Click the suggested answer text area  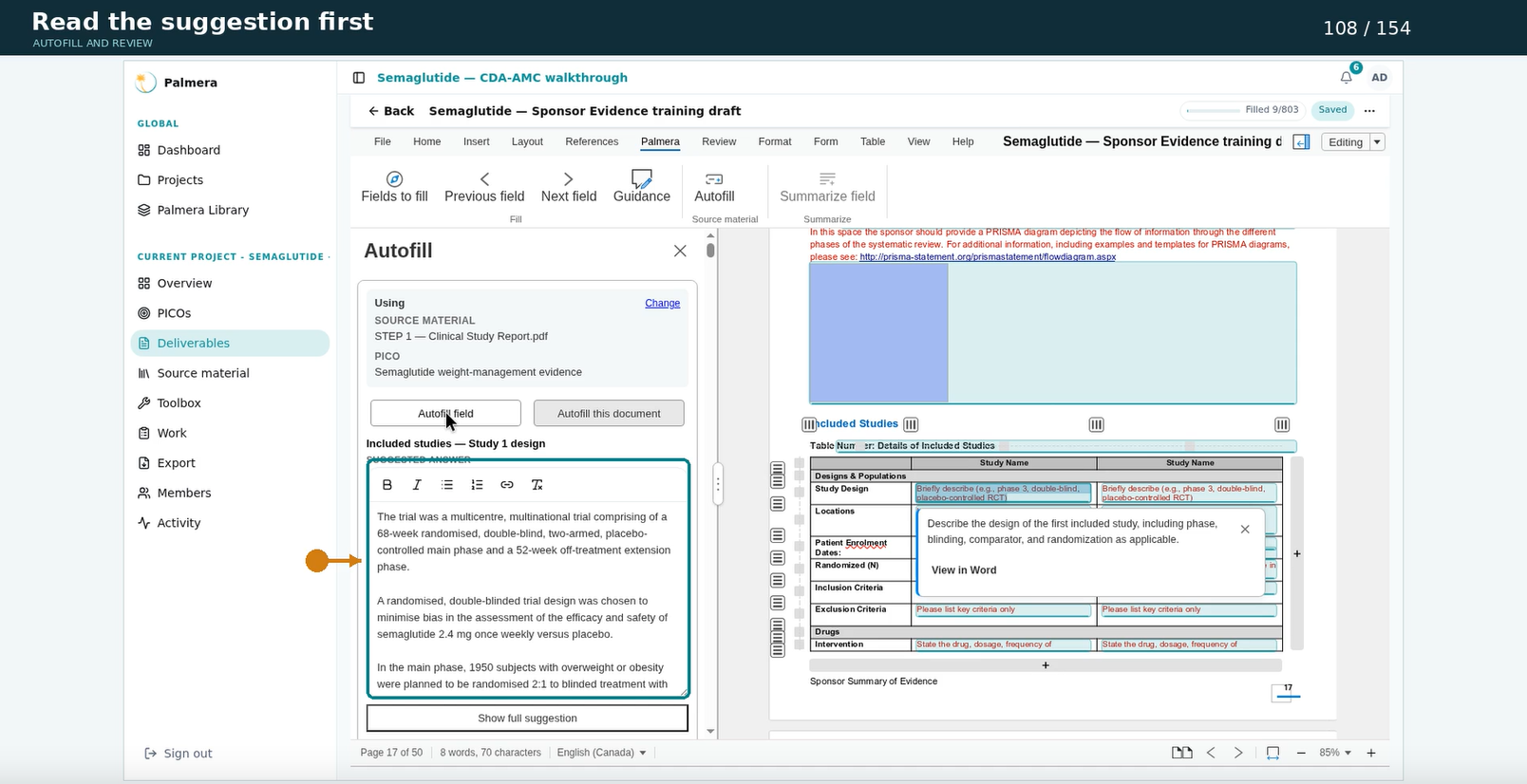(x=527, y=600)
